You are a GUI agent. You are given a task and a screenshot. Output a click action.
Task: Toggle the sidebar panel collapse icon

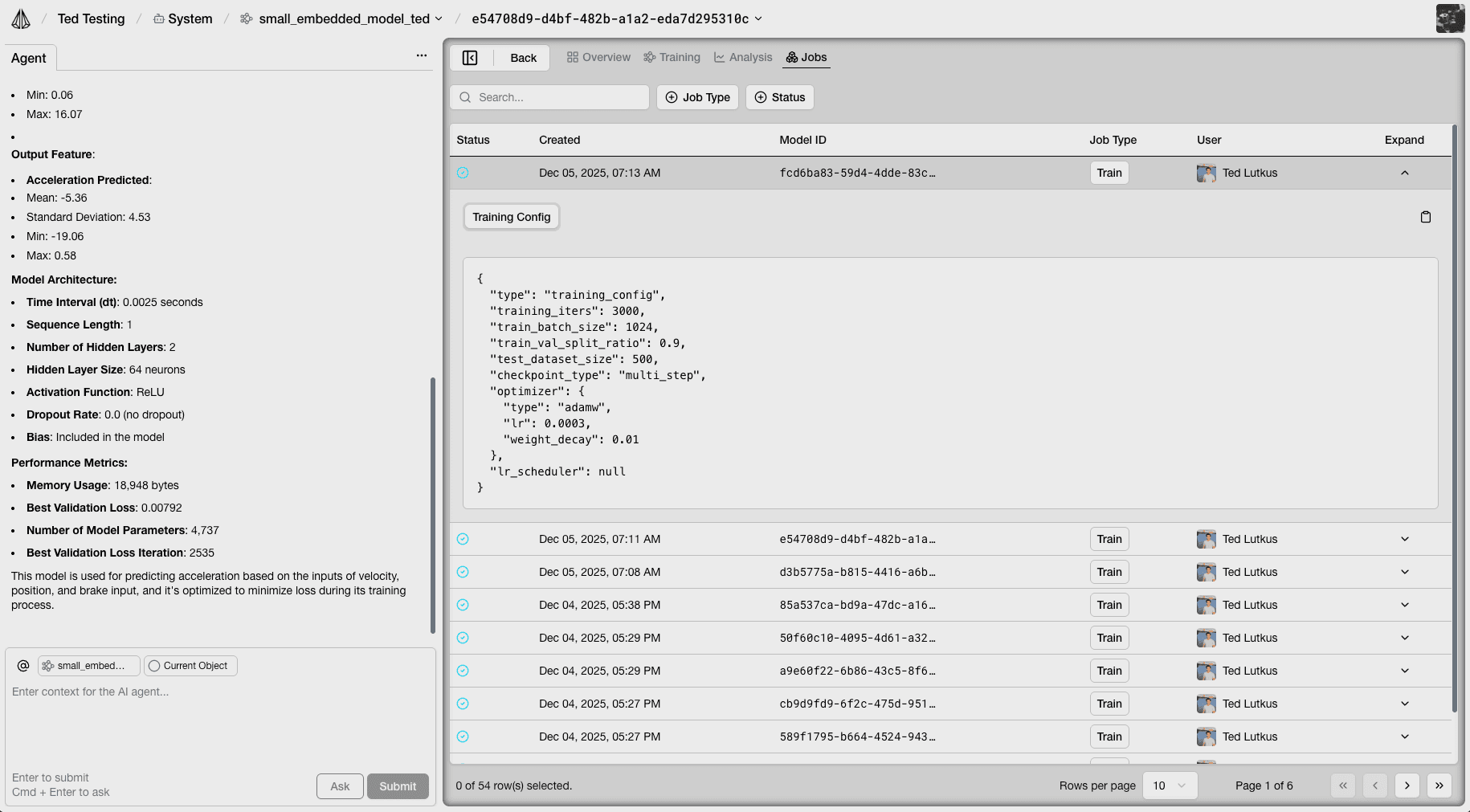tap(470, 58)
